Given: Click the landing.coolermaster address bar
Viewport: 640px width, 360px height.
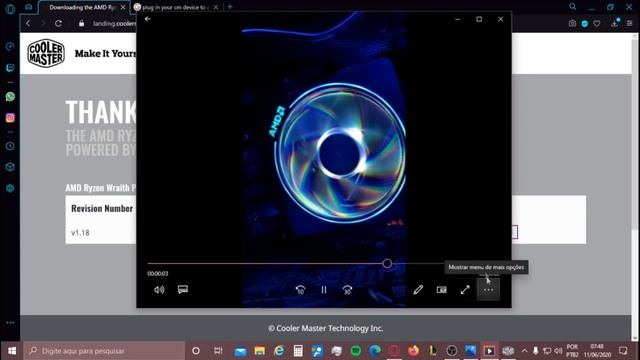Looking at the screenshot, I should click(x=114, y=24).
